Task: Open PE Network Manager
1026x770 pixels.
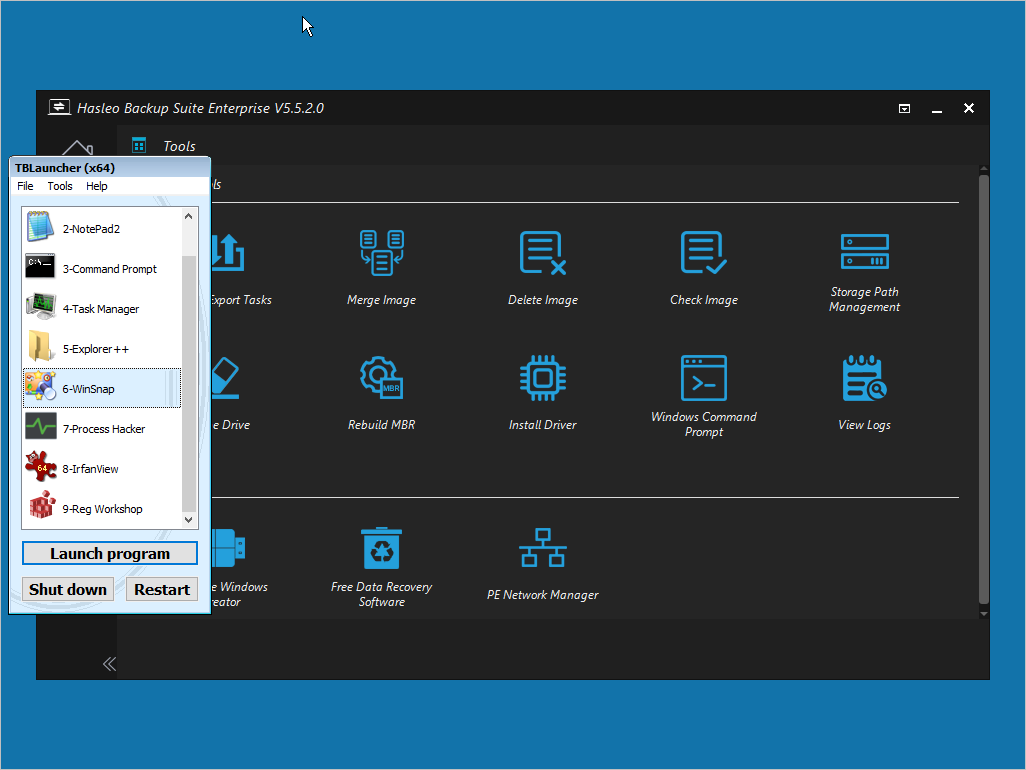Action: [542, 564]
